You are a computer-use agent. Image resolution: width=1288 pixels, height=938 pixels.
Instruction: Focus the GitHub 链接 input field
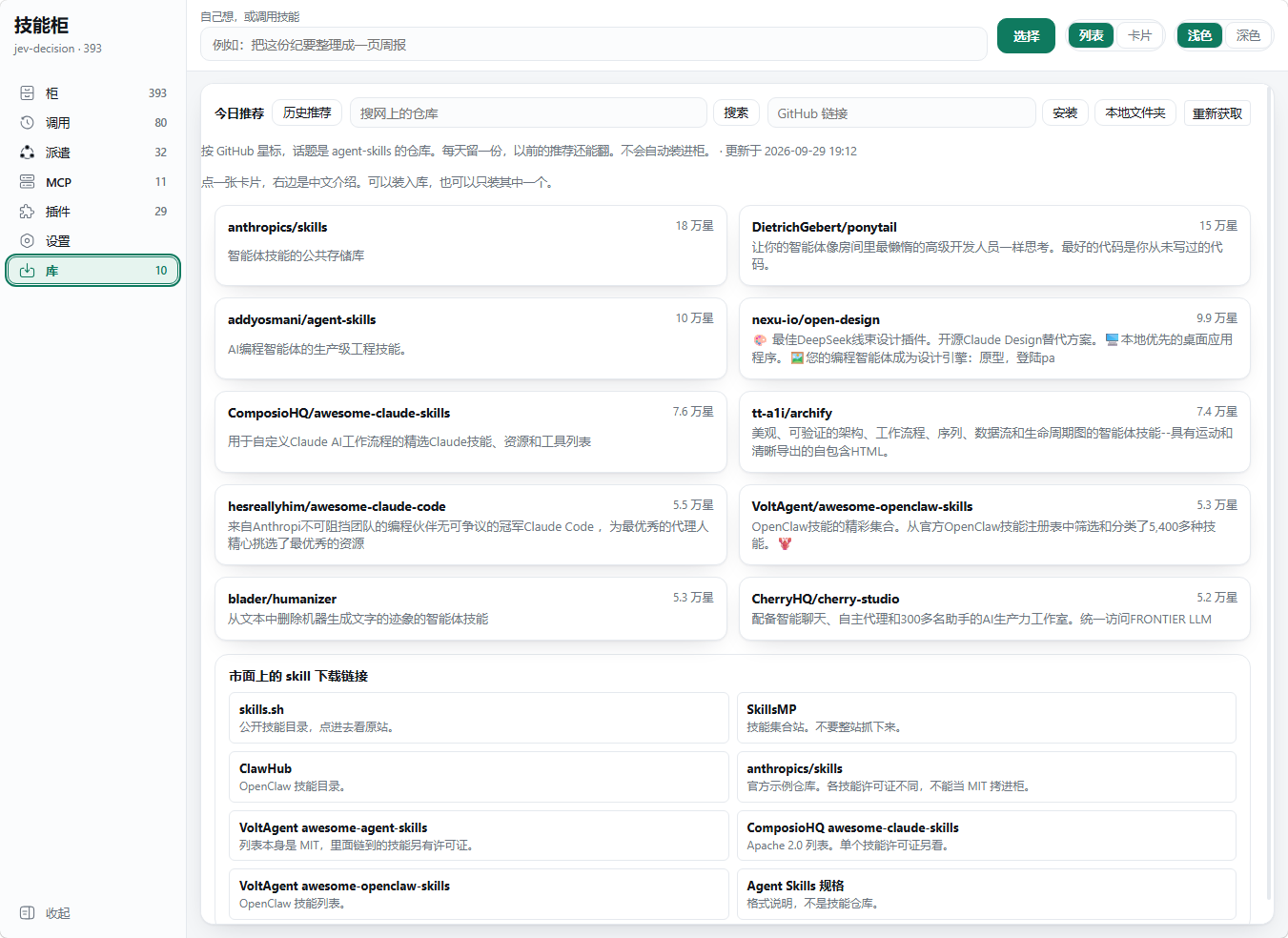901,112
